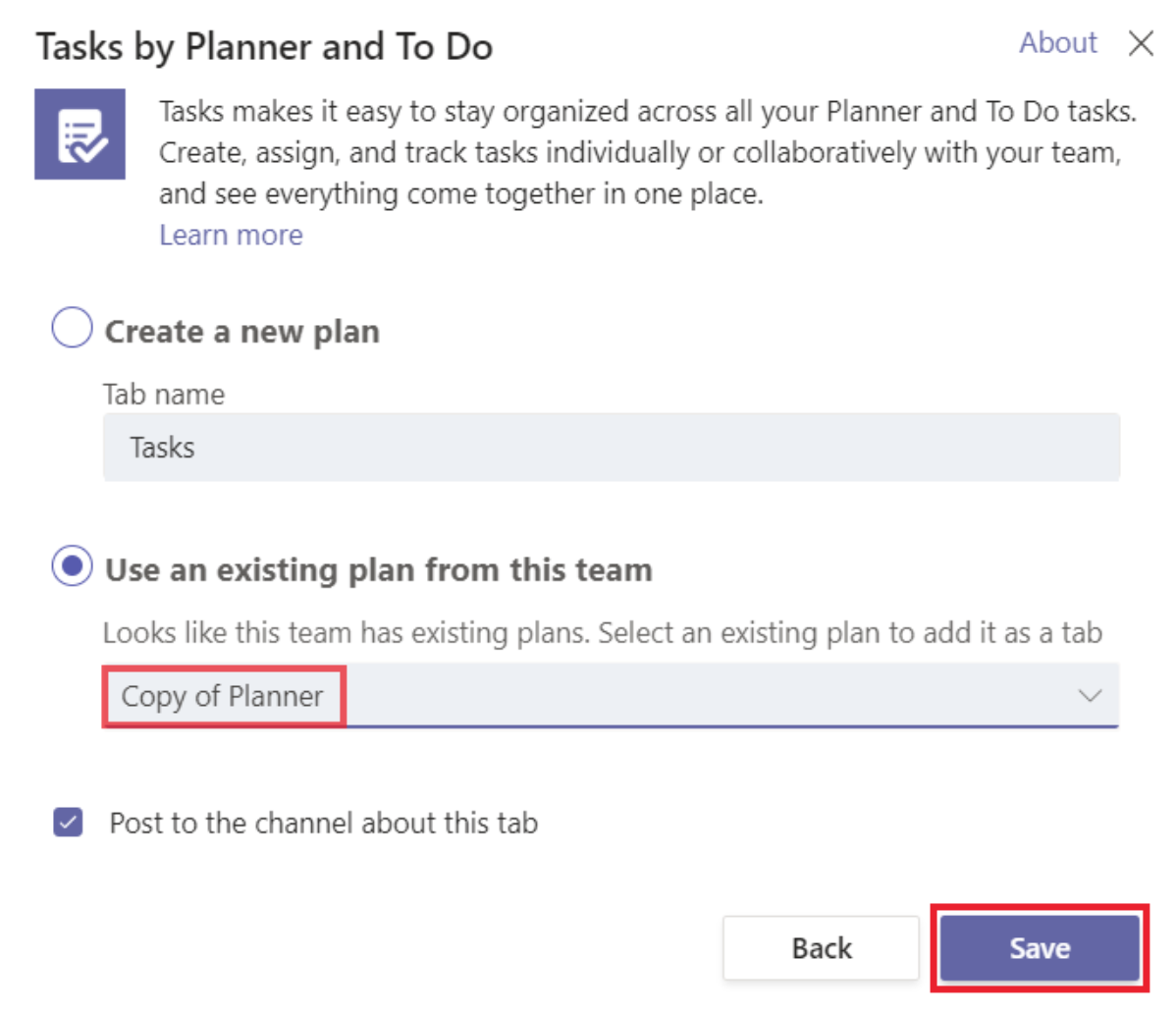Go back with the Back button
The width and height of the screenshot is (1176, 1013).
click(x=822, y=948)
